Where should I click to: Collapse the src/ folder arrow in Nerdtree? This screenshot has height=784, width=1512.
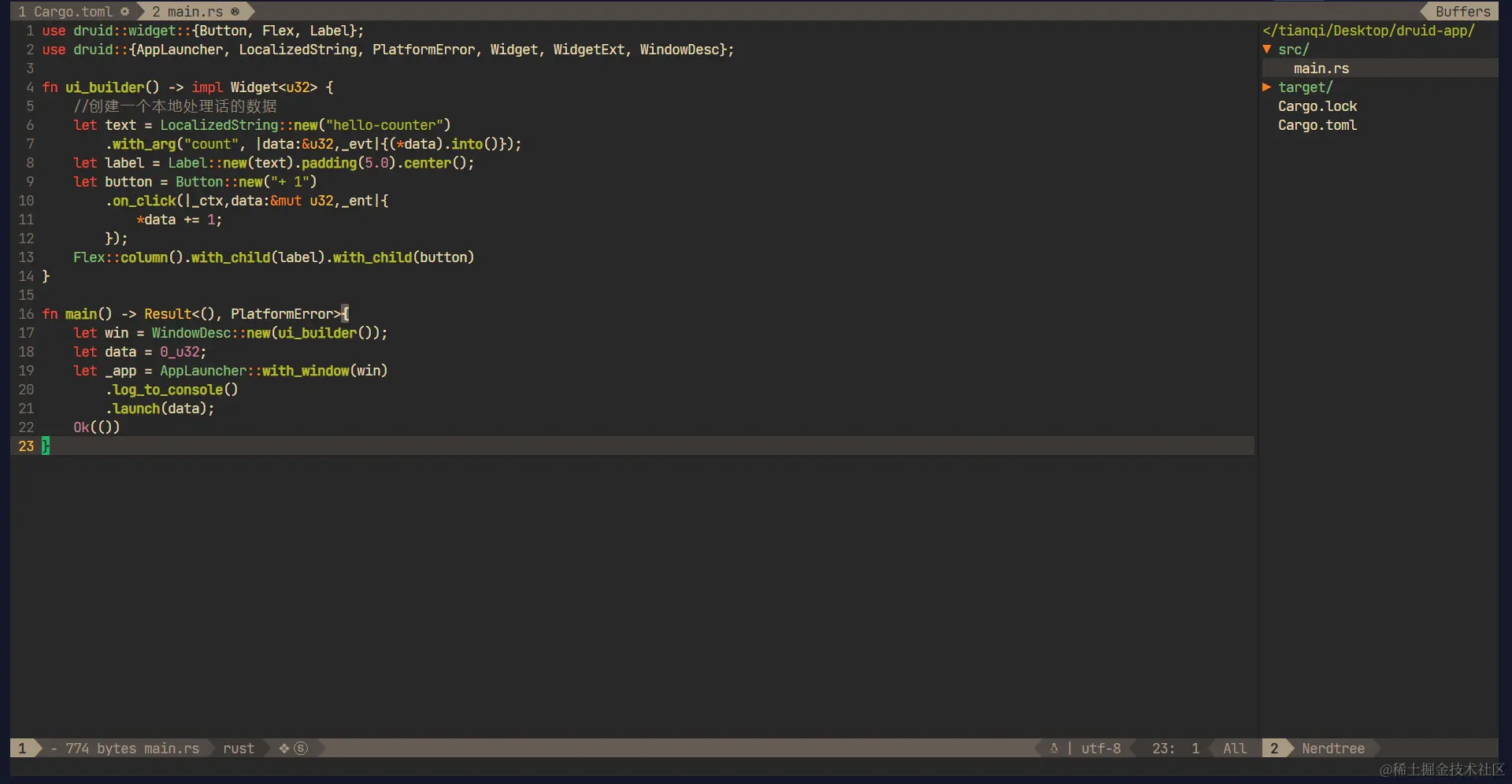[x=1267, y=49]
